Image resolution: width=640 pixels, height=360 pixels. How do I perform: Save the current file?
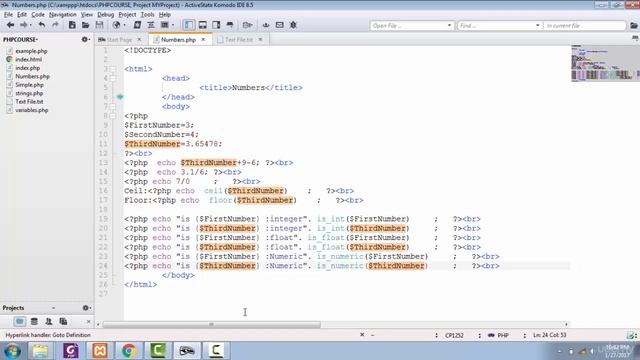coord(99,25)
